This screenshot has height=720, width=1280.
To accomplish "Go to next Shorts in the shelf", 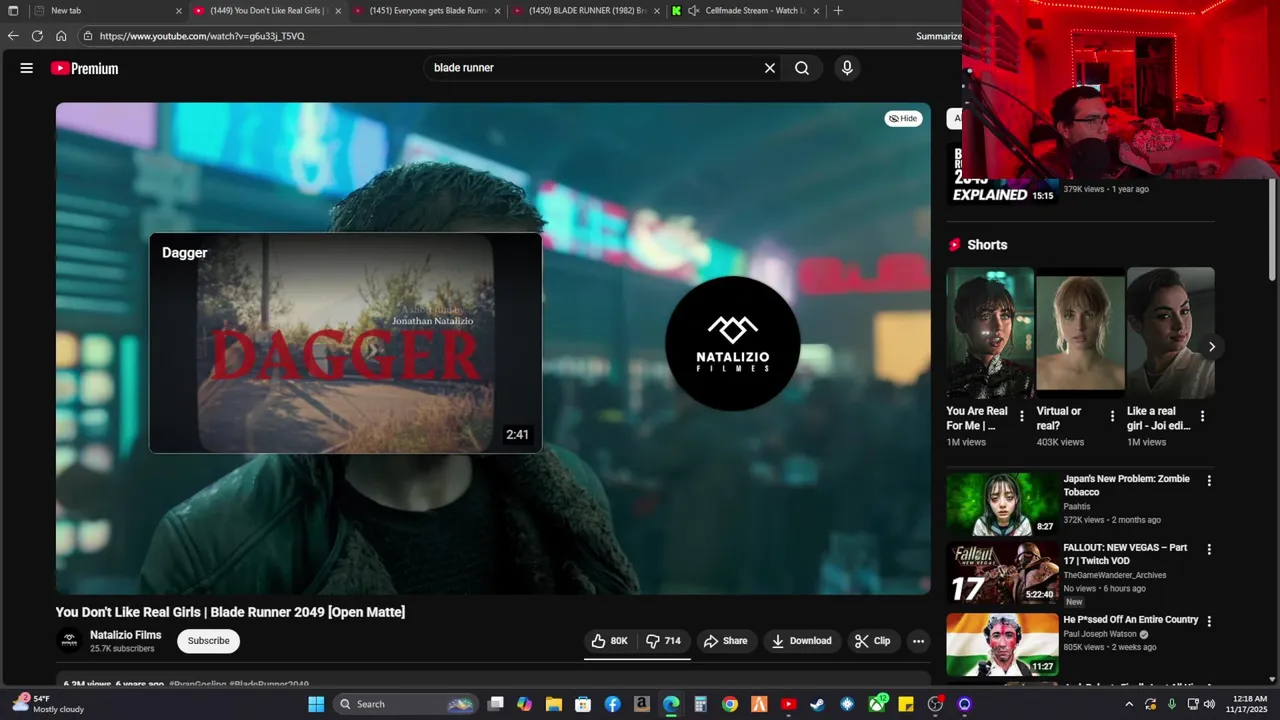I will click(1211, 347).
